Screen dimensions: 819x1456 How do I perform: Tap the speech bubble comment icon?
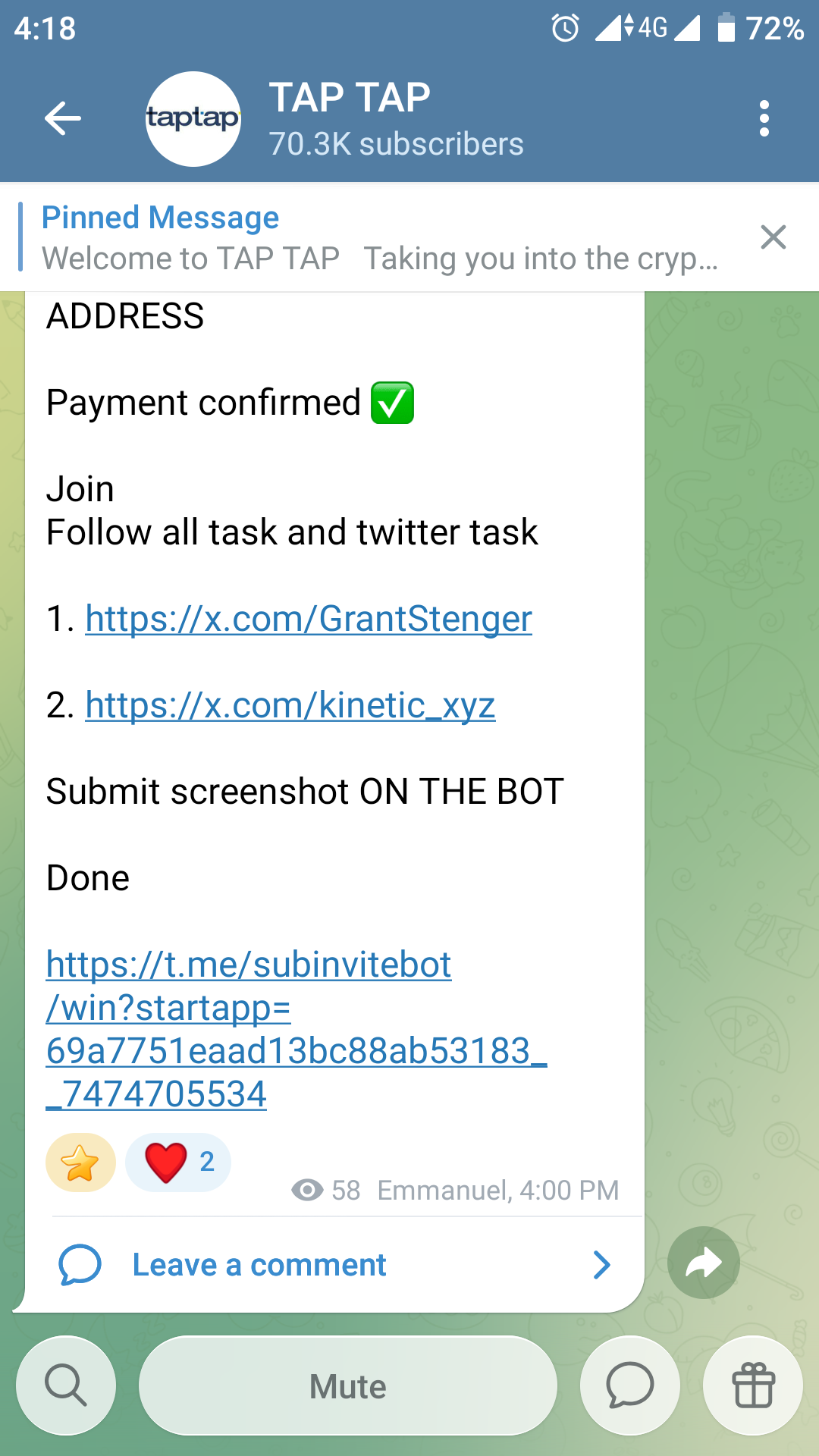[x=80, y=1265]
